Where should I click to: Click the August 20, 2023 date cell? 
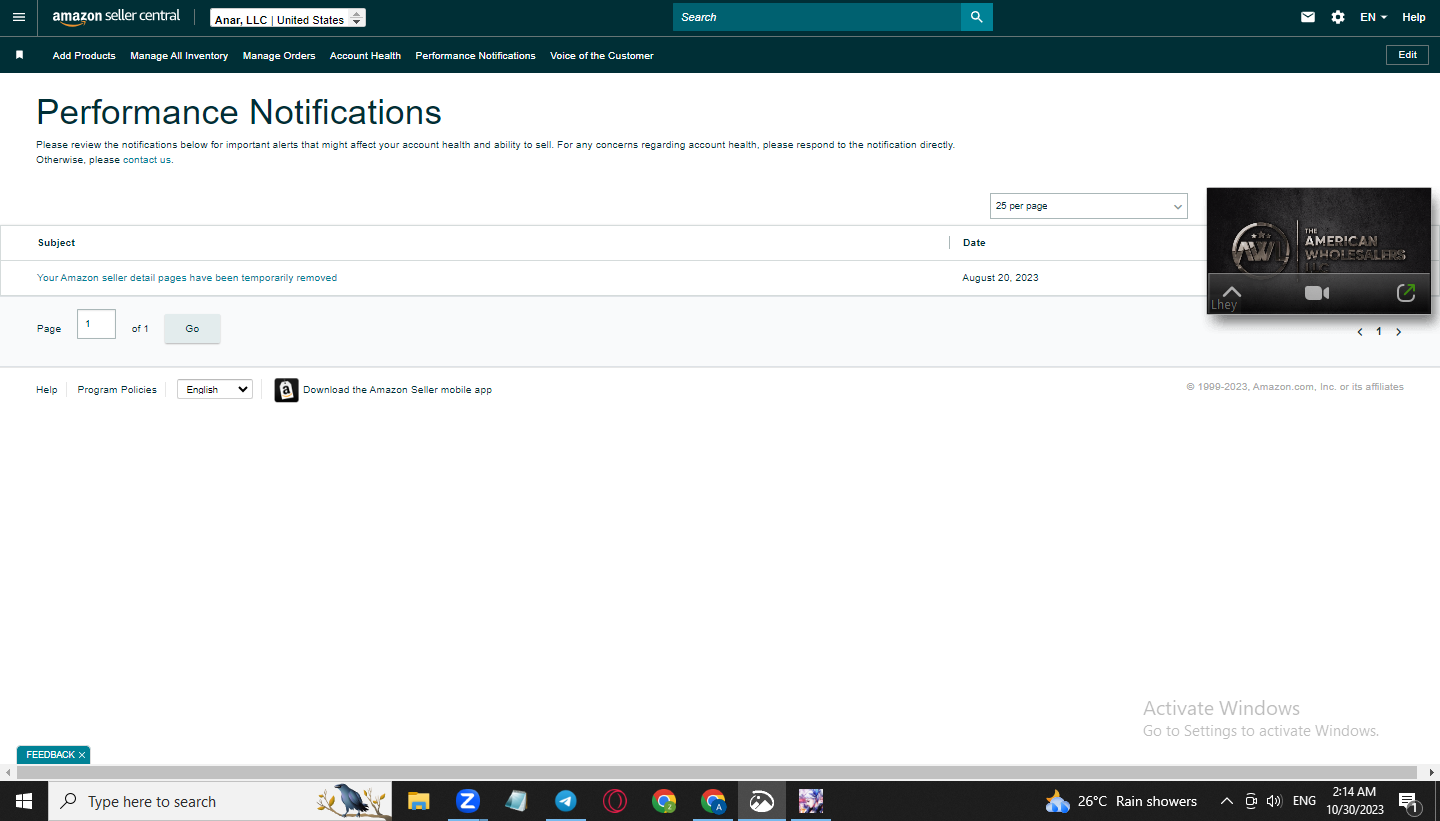(1000, 278)
